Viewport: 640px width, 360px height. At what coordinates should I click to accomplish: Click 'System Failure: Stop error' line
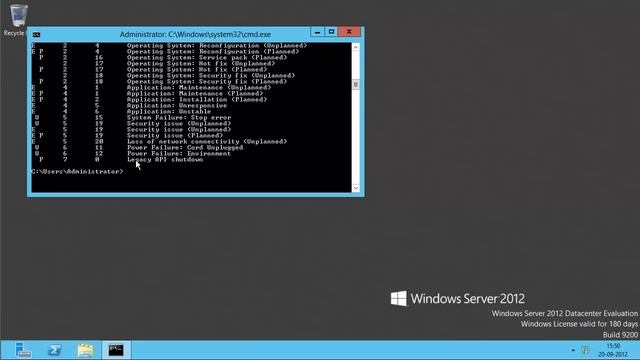(179, 118)
